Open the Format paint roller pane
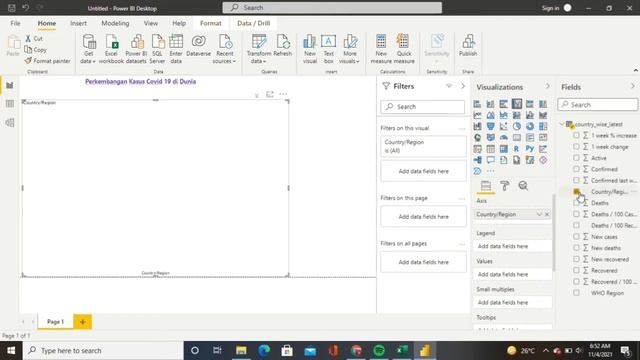 [x=504, y=186]
